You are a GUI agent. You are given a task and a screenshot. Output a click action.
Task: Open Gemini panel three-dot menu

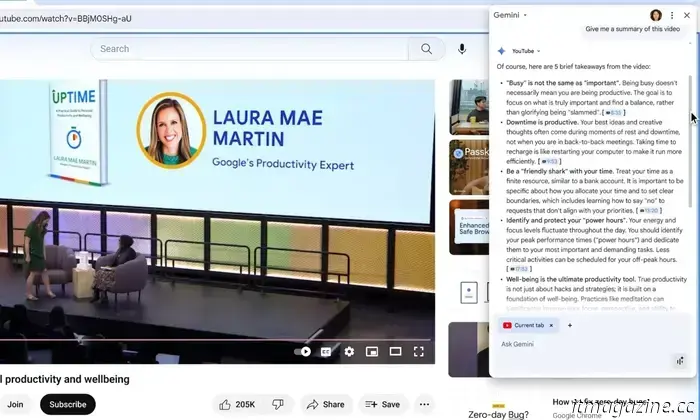coord(672,15)
